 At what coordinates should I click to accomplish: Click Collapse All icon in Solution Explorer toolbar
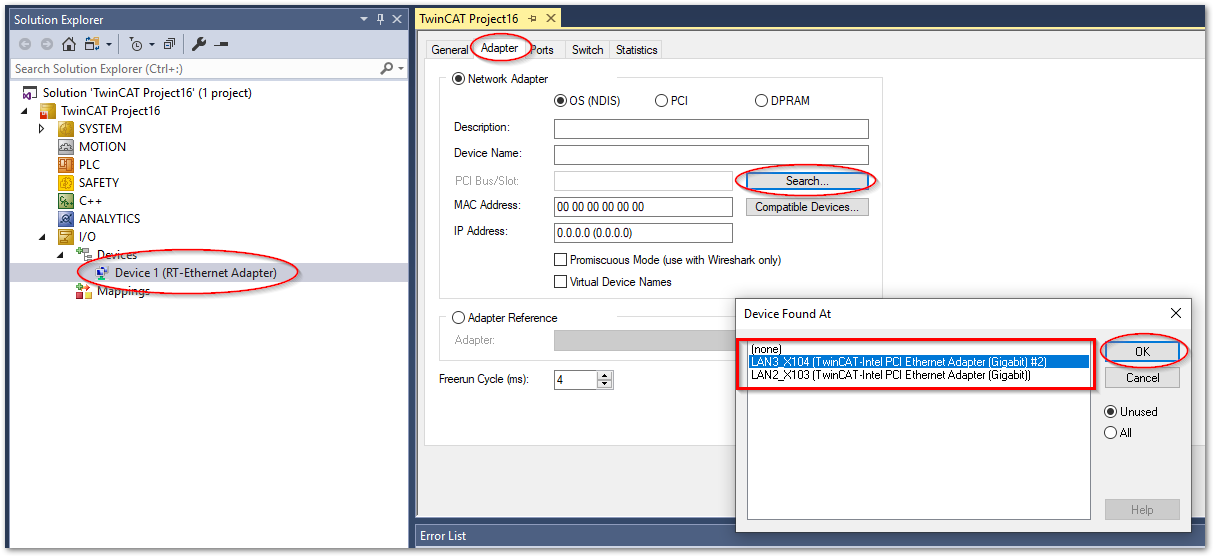(x=169, y=44)
